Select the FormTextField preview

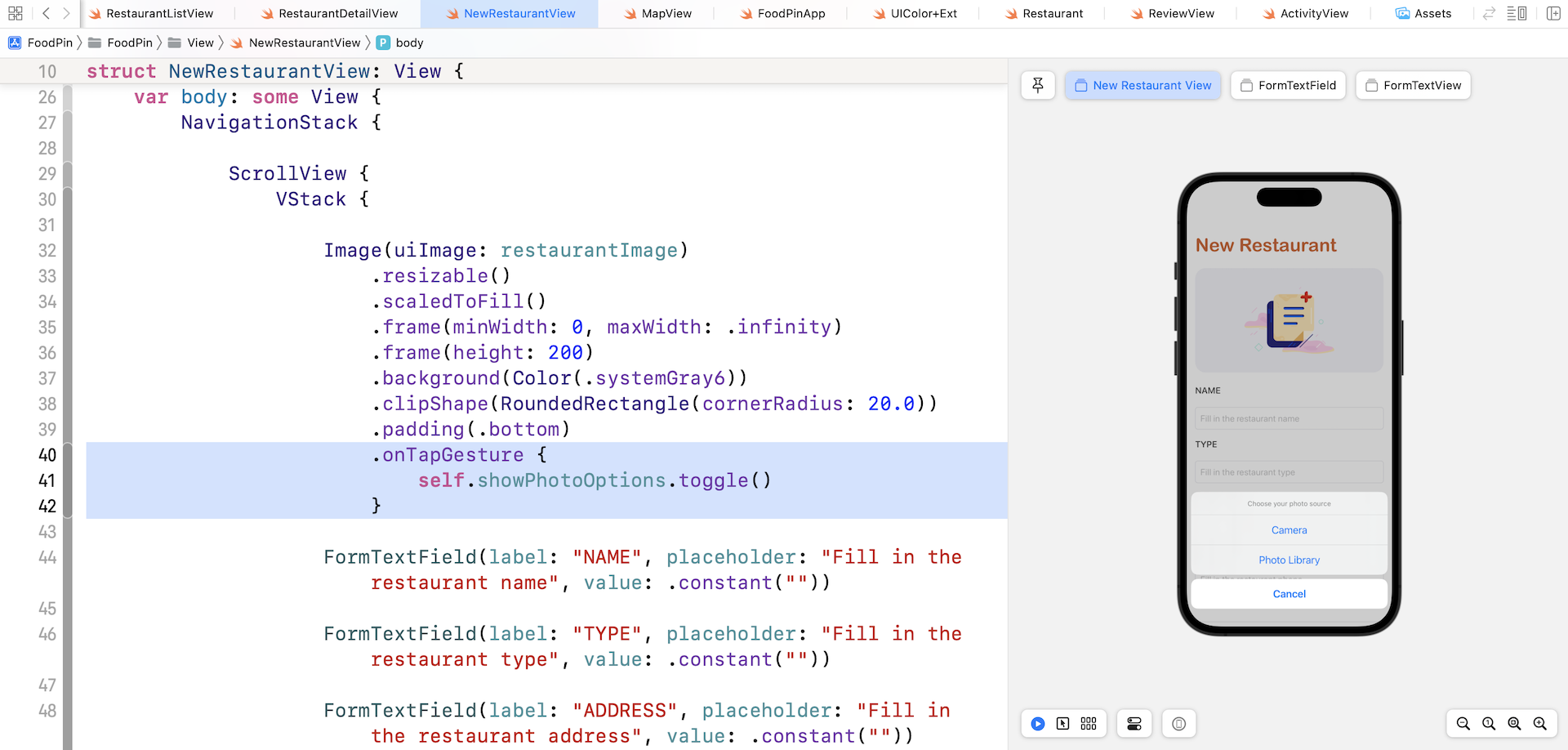coord(1288,85)
